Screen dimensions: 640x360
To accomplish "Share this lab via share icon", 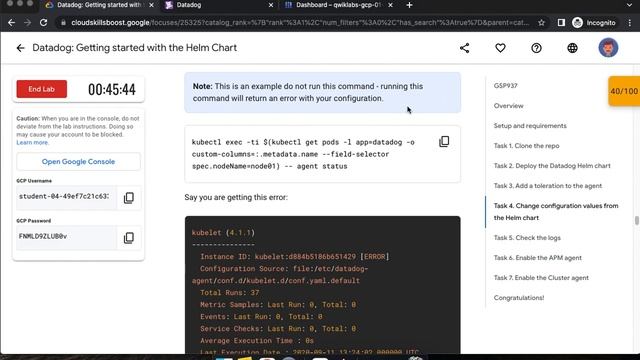I will 464,48.
